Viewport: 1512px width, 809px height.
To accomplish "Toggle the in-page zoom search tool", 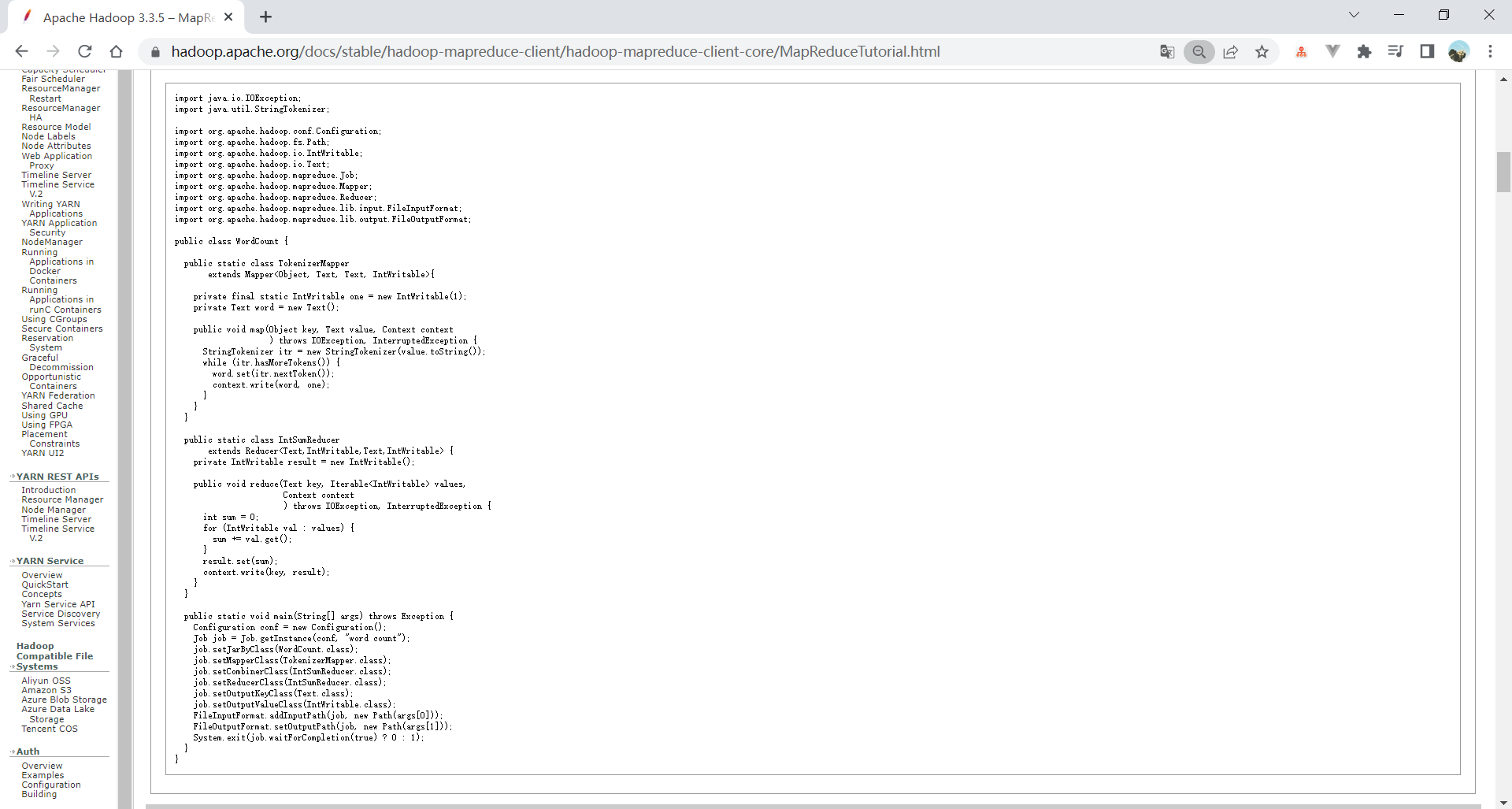I will click(1199, 51).
